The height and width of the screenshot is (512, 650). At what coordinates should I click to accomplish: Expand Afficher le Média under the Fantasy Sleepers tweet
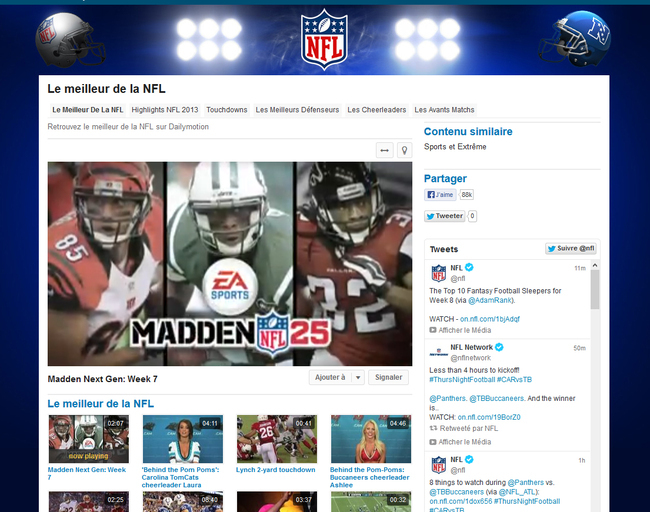(460, 330)
